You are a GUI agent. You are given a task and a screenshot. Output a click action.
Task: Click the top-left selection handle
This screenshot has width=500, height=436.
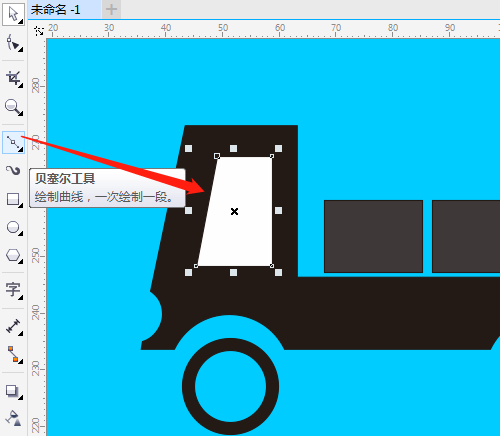[x=188, y=148]
